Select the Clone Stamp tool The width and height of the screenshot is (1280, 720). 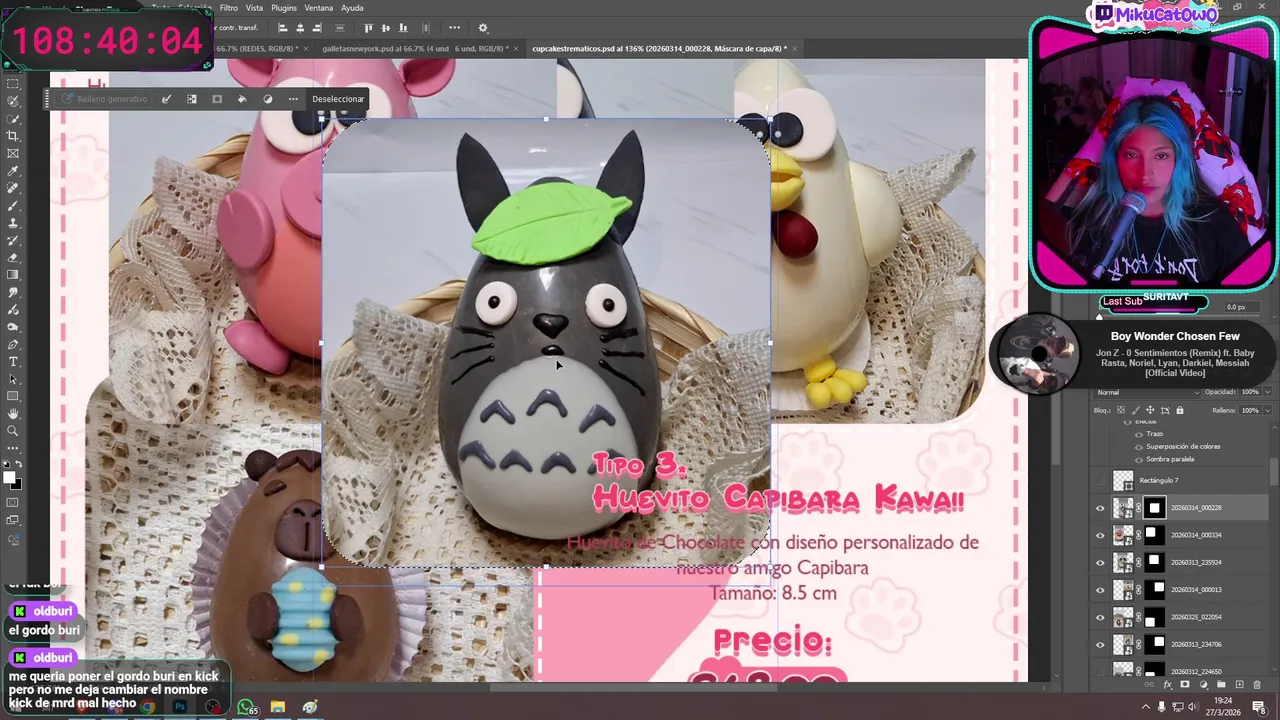coord(13,223)
